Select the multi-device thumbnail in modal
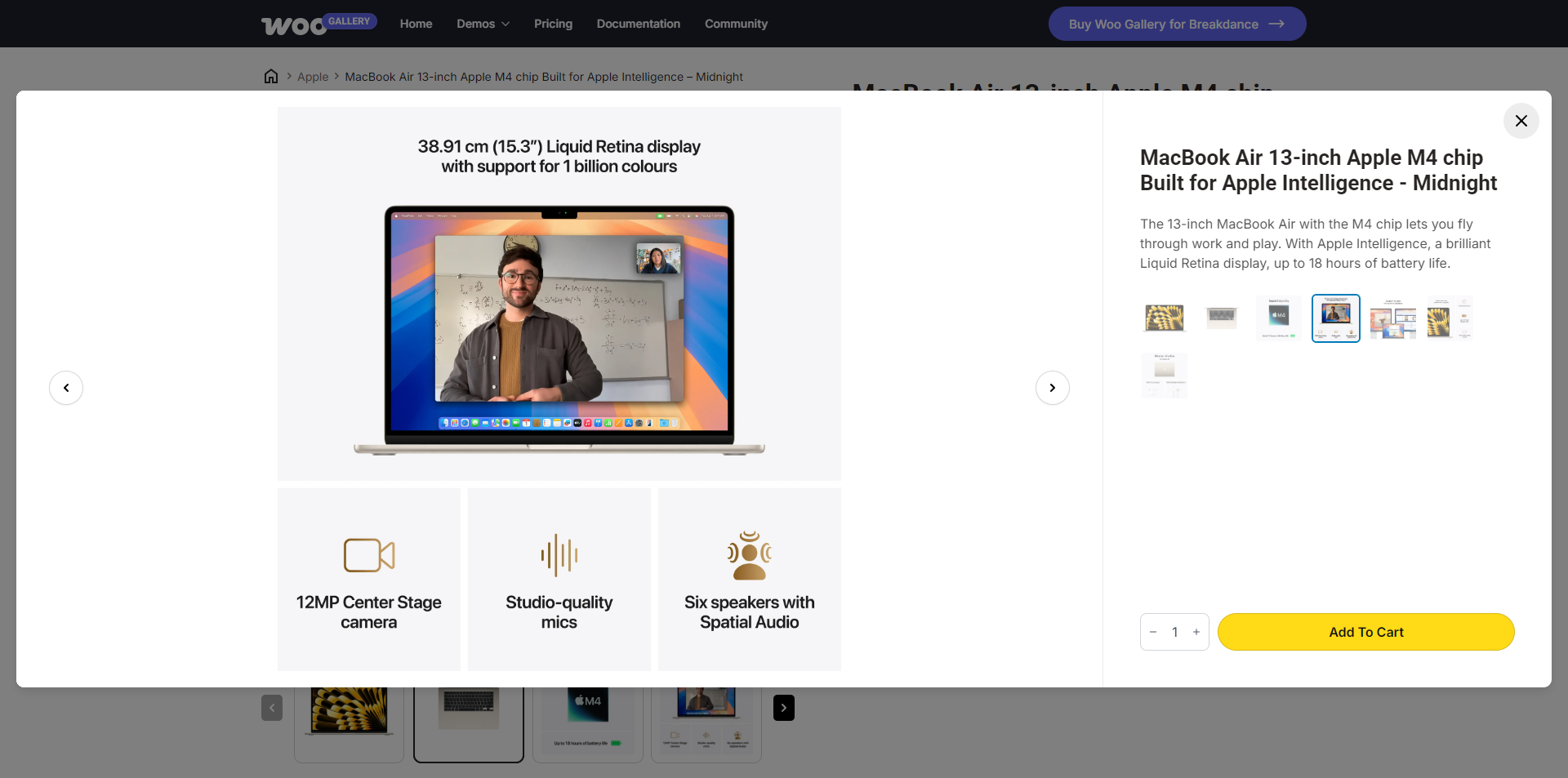This screenshot has width=1568, height=778. (1393, 318)
